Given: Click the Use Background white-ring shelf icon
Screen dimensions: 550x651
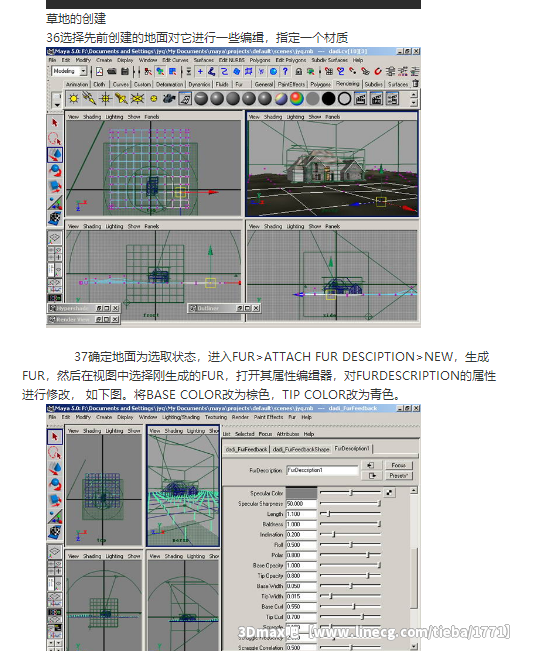Looking at the screenshot, I should 345,99.
